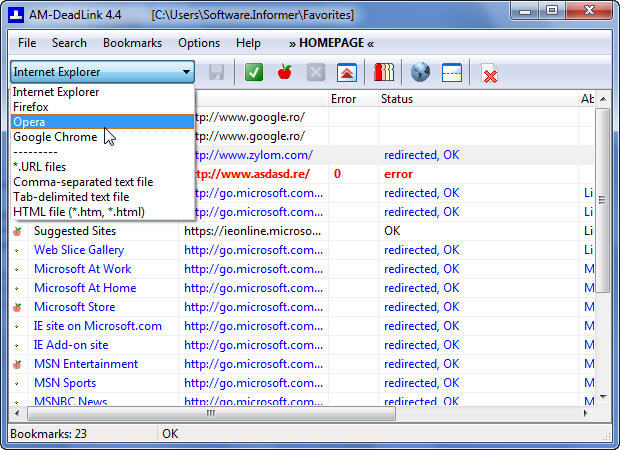Click the 'OK' status bar message
The height and width of the screenshot is (450, 620).
tap(170, 434)
